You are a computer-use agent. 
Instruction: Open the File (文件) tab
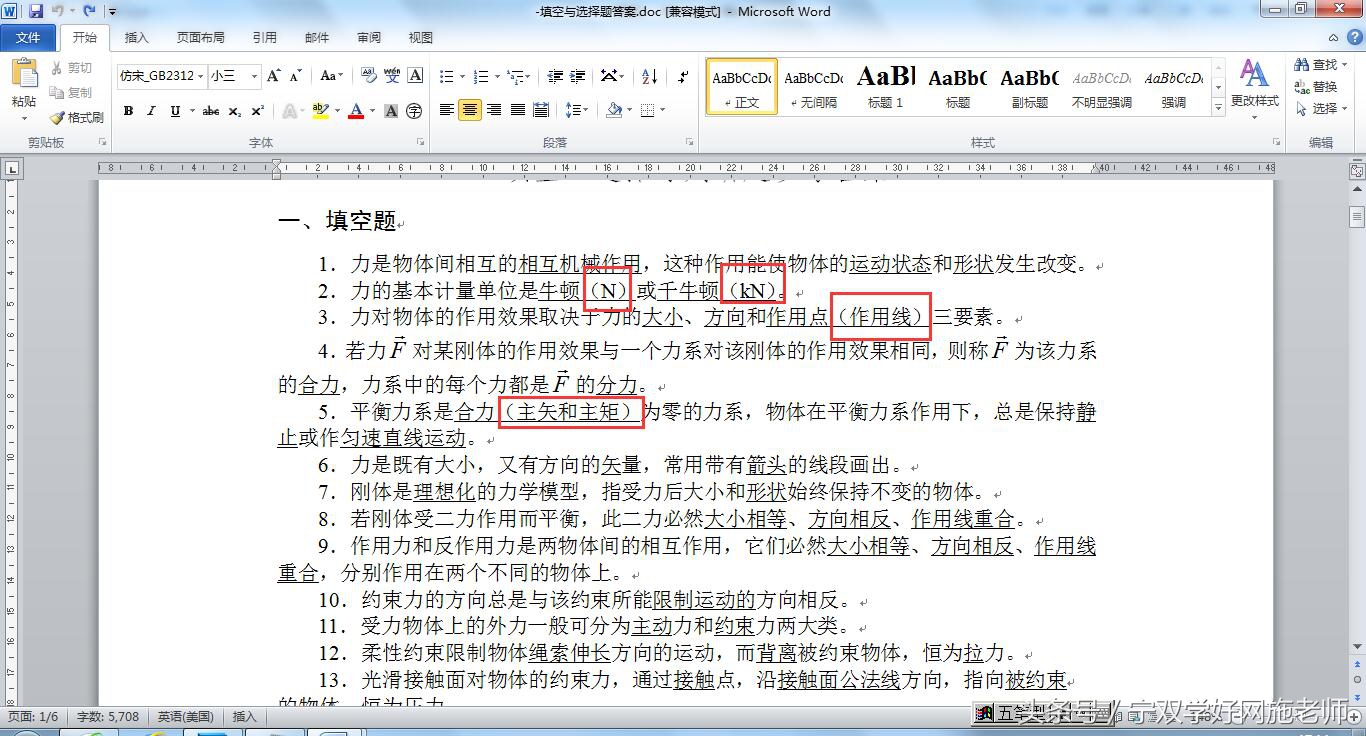28,37
